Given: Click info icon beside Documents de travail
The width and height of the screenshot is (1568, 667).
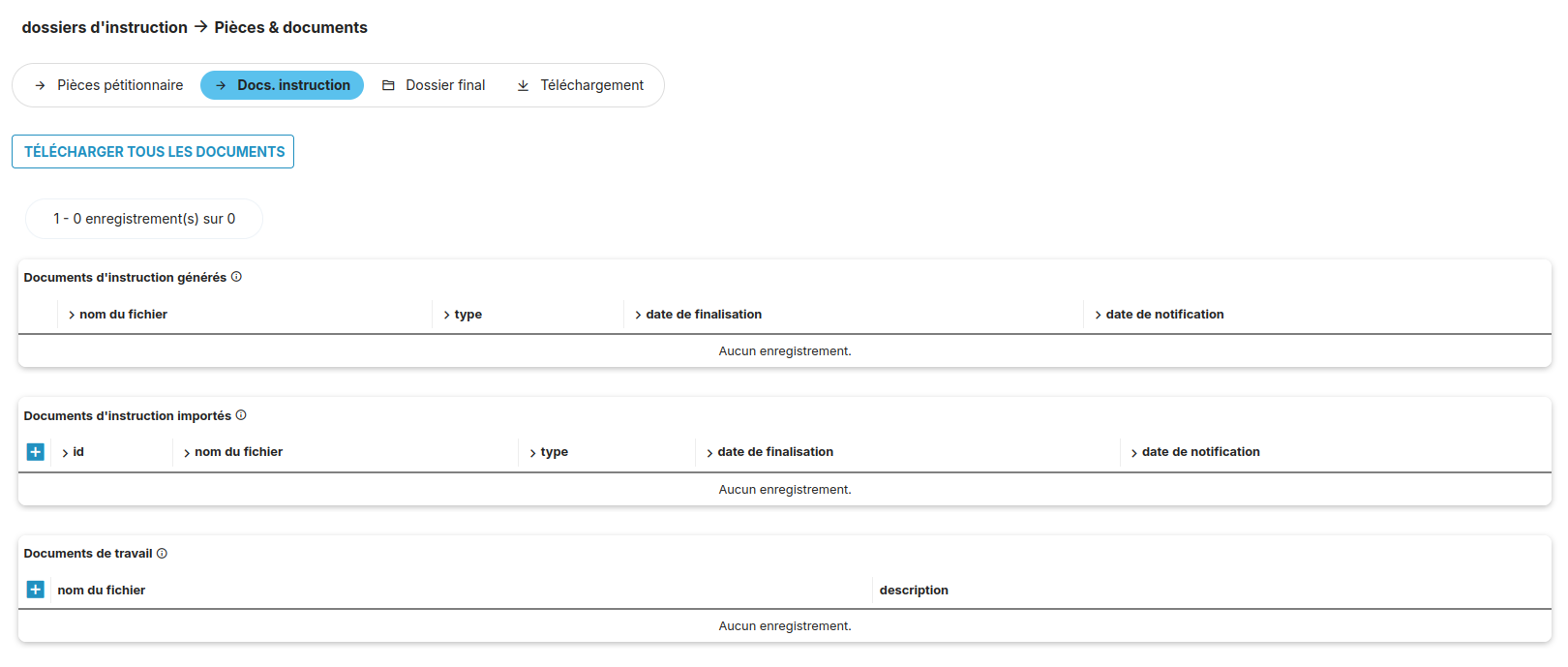Looking at the screenshot, I should 162,554.
